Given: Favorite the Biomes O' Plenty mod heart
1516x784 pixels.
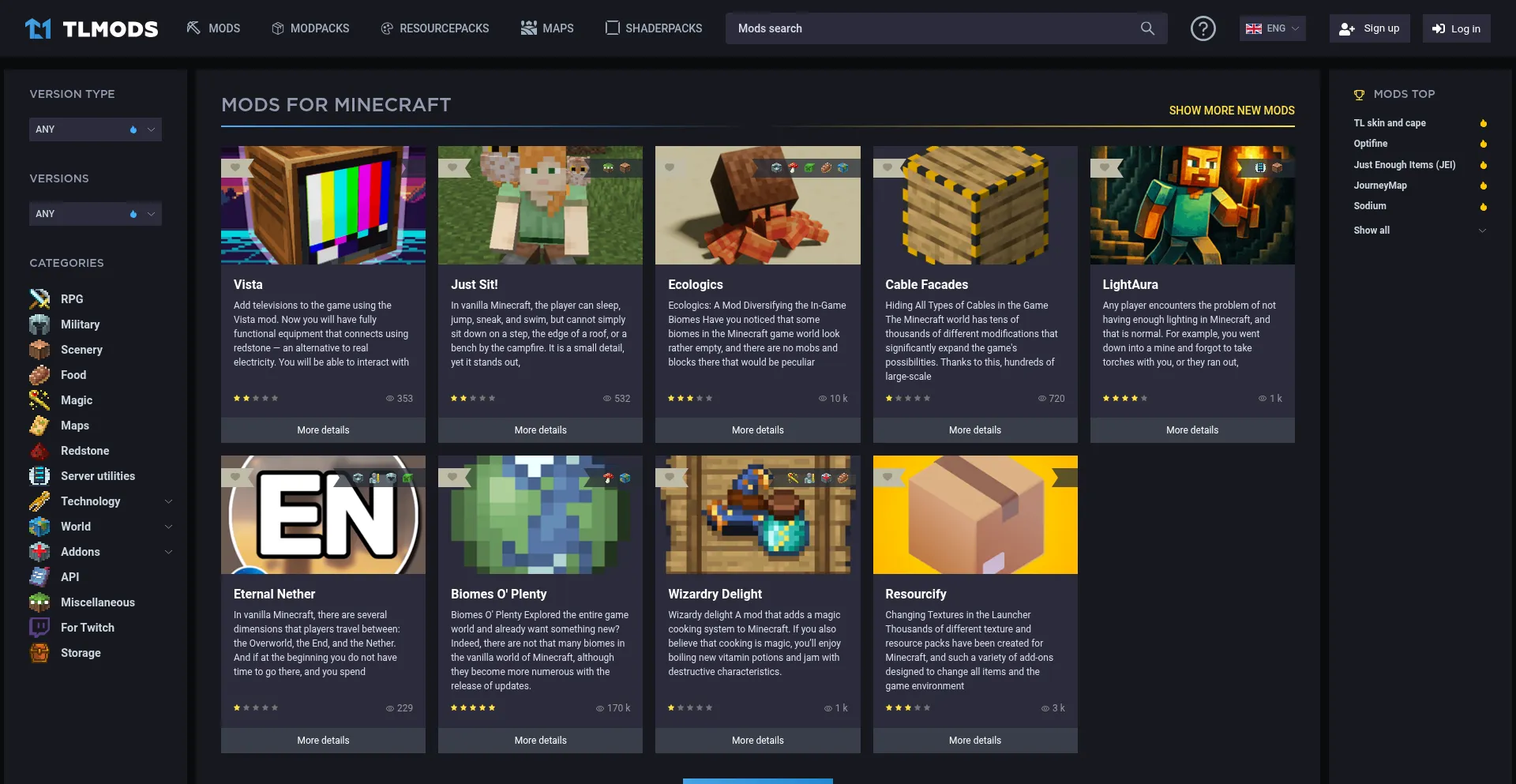Looking at the screenshot, I should 452,477.
